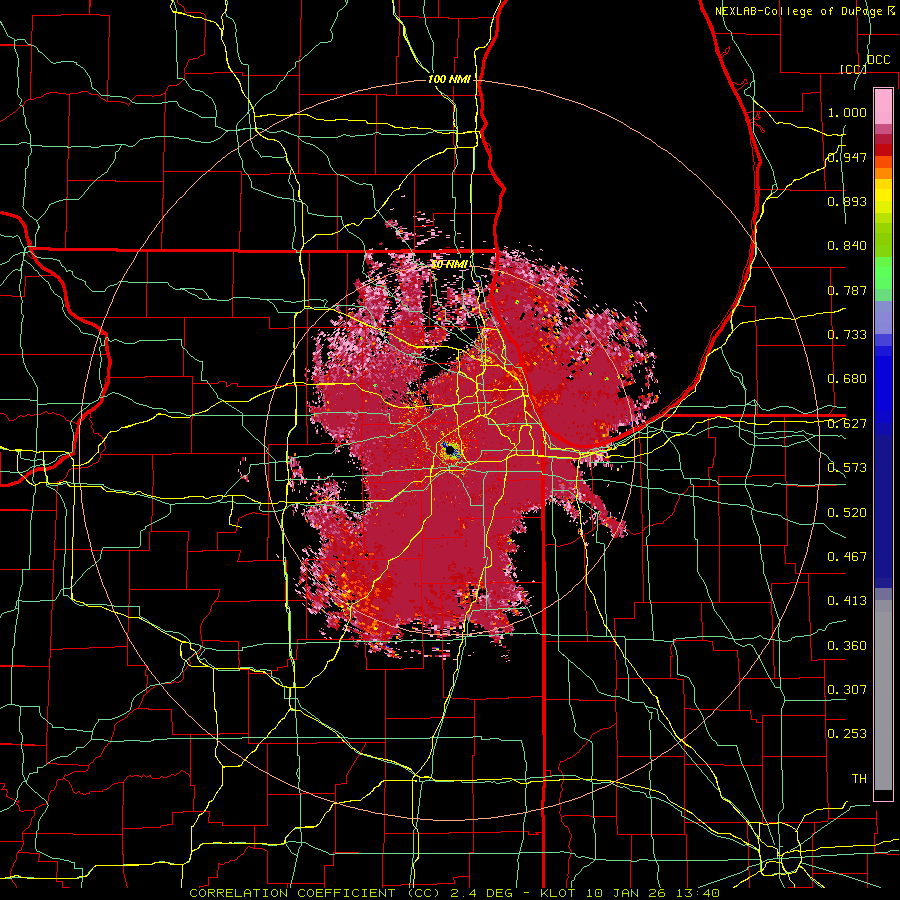The height and width of the screenshot is (900, 900).
Task: Click the 0.253 legend value
Action: pos(847,734)
